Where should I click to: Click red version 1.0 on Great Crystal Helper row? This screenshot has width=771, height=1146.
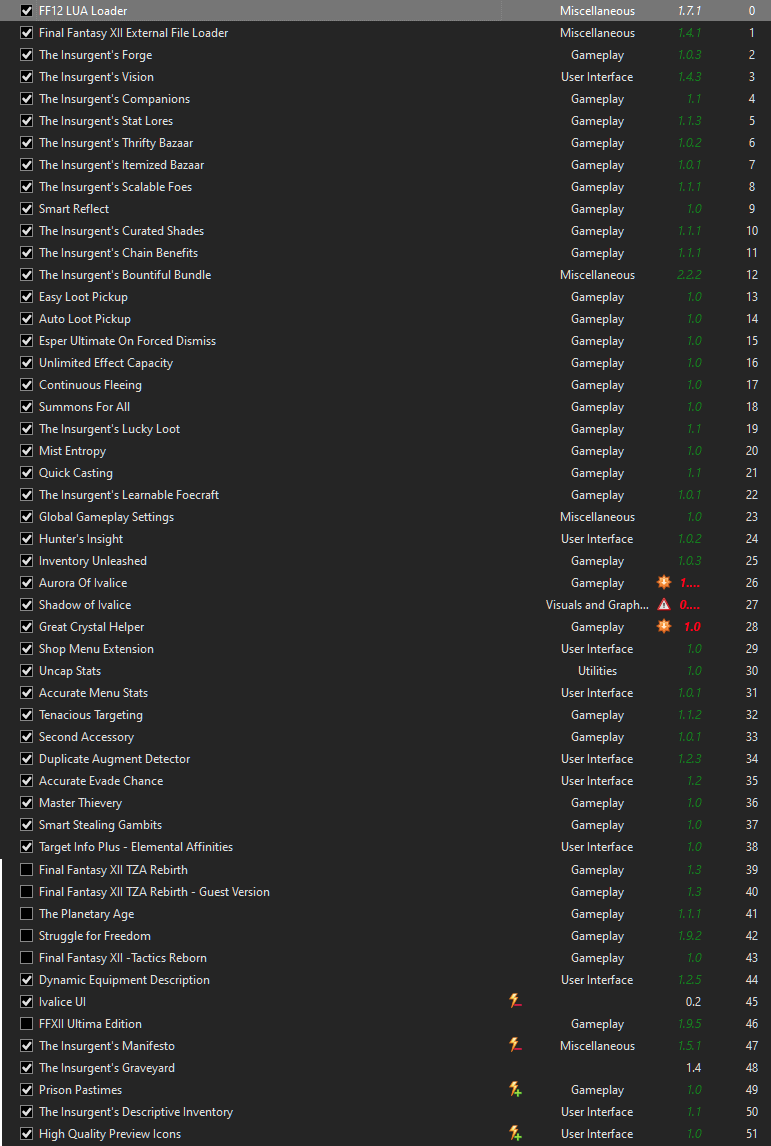(692, 626)
